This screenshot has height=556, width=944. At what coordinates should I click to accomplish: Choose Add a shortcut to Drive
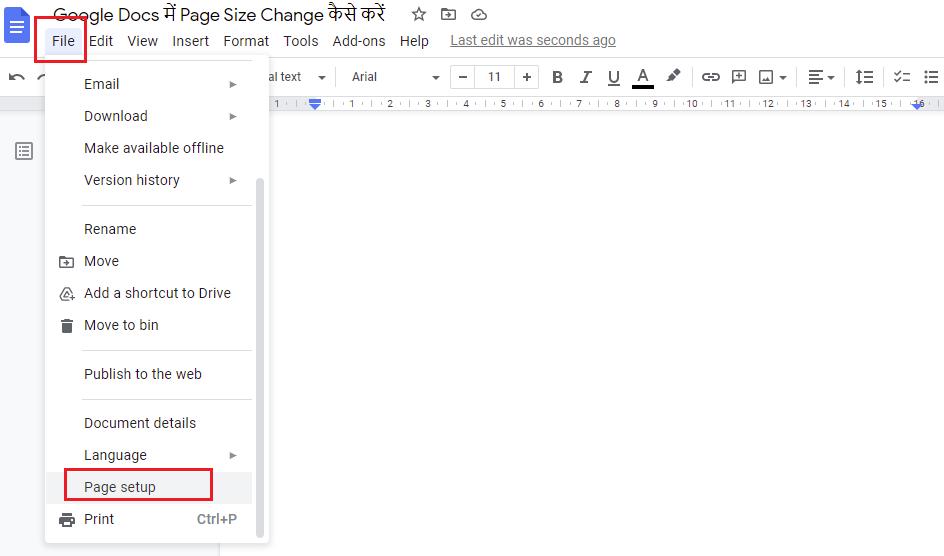tap(151, 293)
